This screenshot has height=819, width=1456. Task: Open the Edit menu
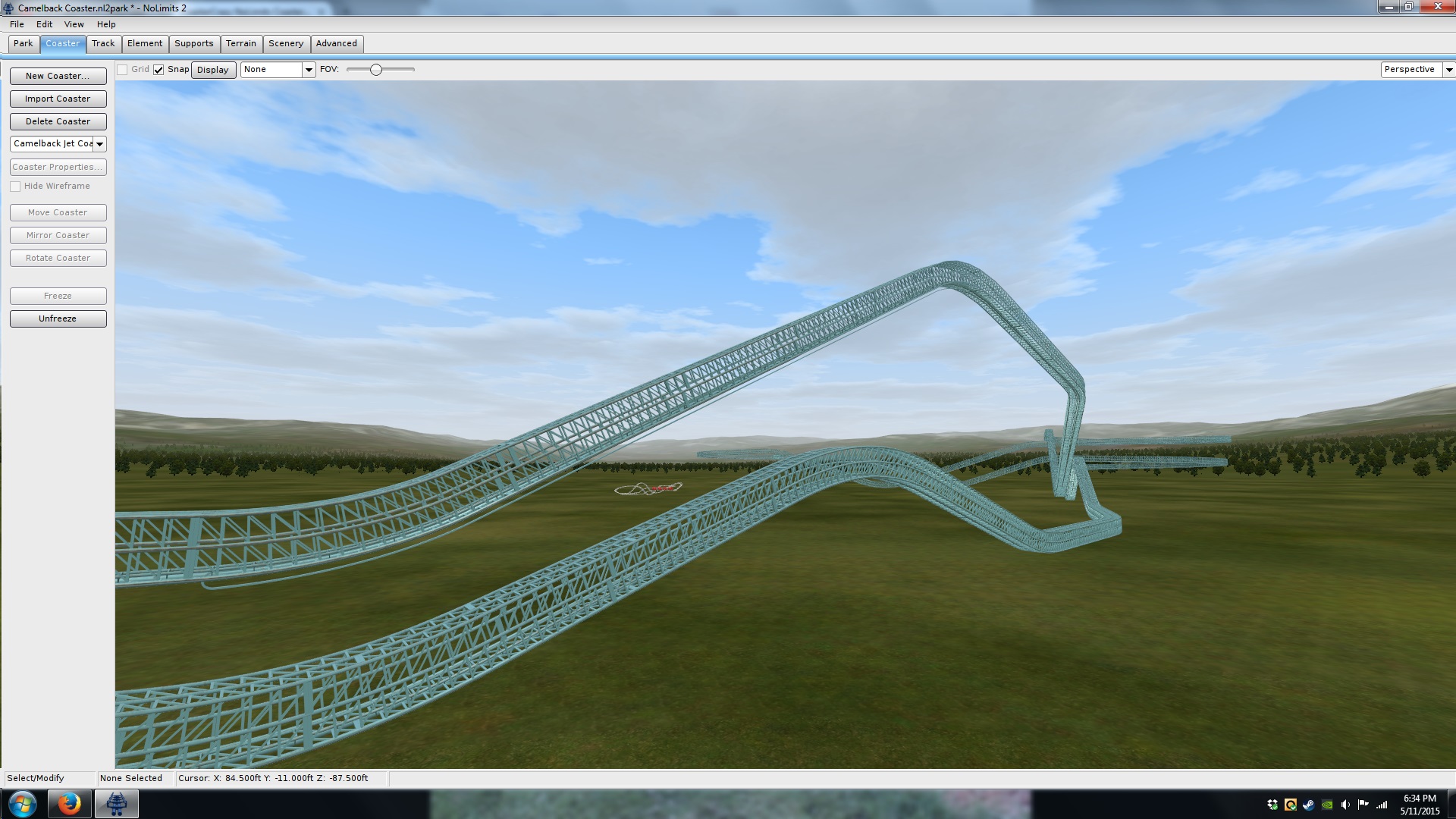[44, 24]
